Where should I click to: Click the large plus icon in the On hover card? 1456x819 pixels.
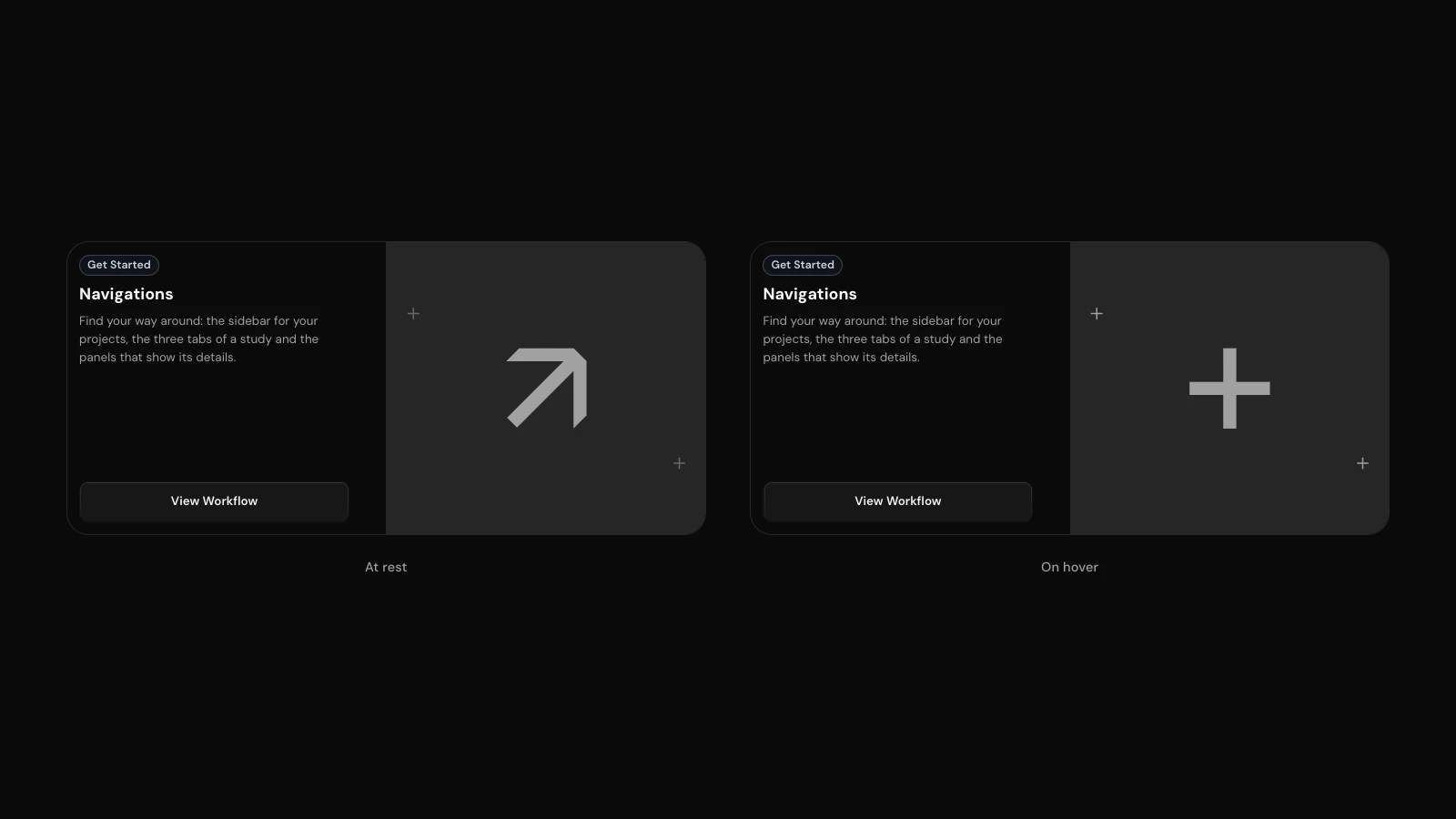point(1229,389)
